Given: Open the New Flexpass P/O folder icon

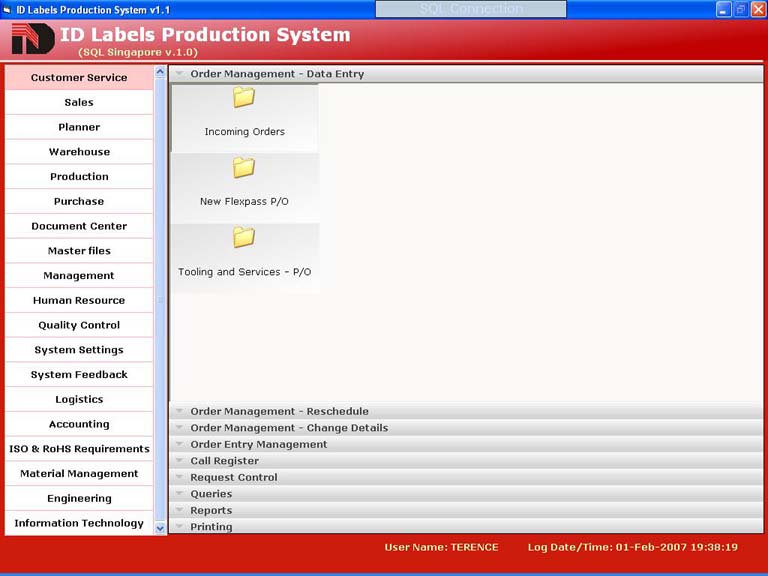Looking at the screenshot, I should click(244, 168).
